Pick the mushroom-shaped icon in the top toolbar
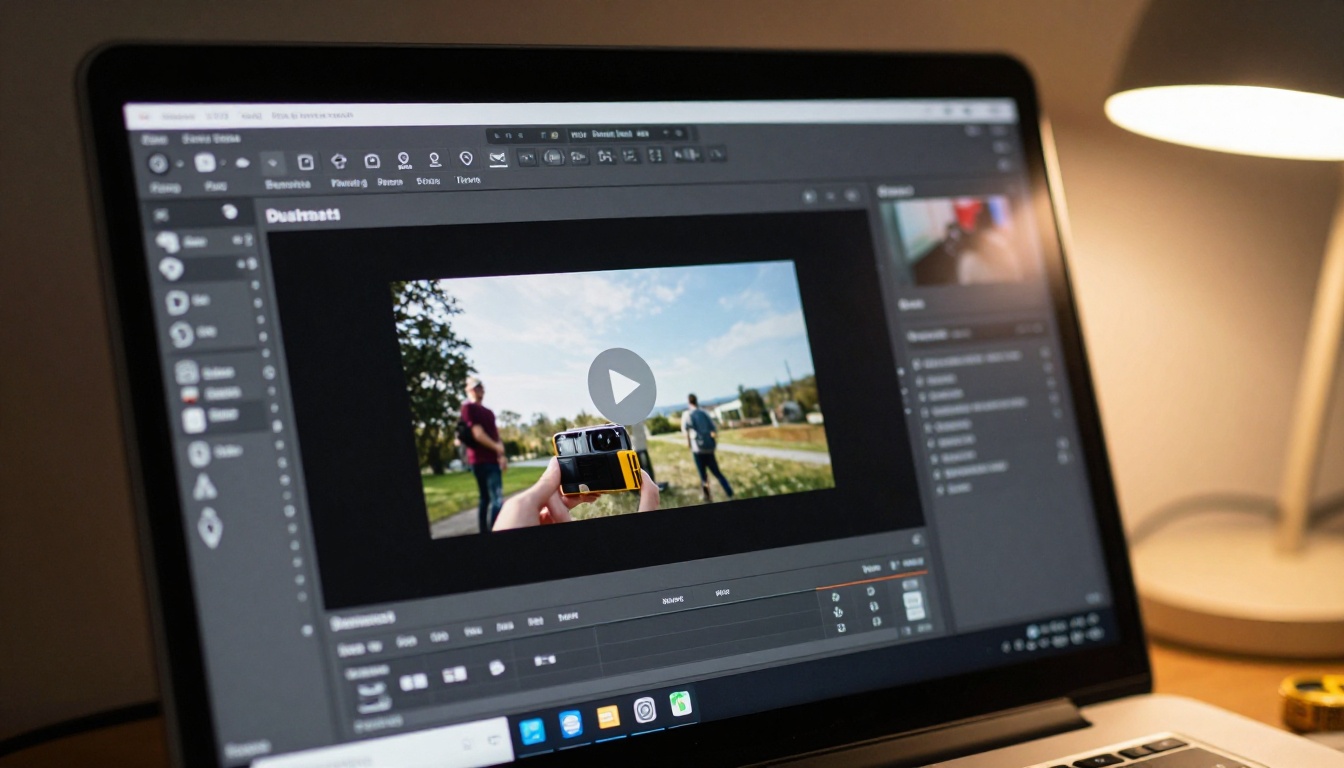 pos(339,160)
